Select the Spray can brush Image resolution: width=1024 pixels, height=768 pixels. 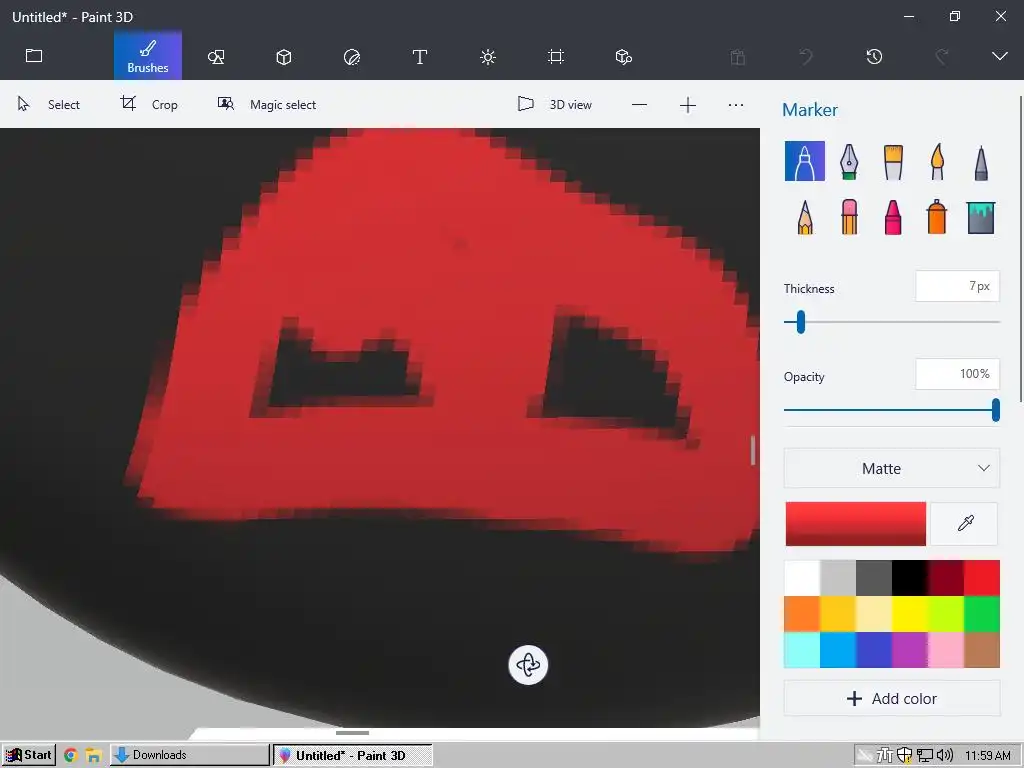936,217
